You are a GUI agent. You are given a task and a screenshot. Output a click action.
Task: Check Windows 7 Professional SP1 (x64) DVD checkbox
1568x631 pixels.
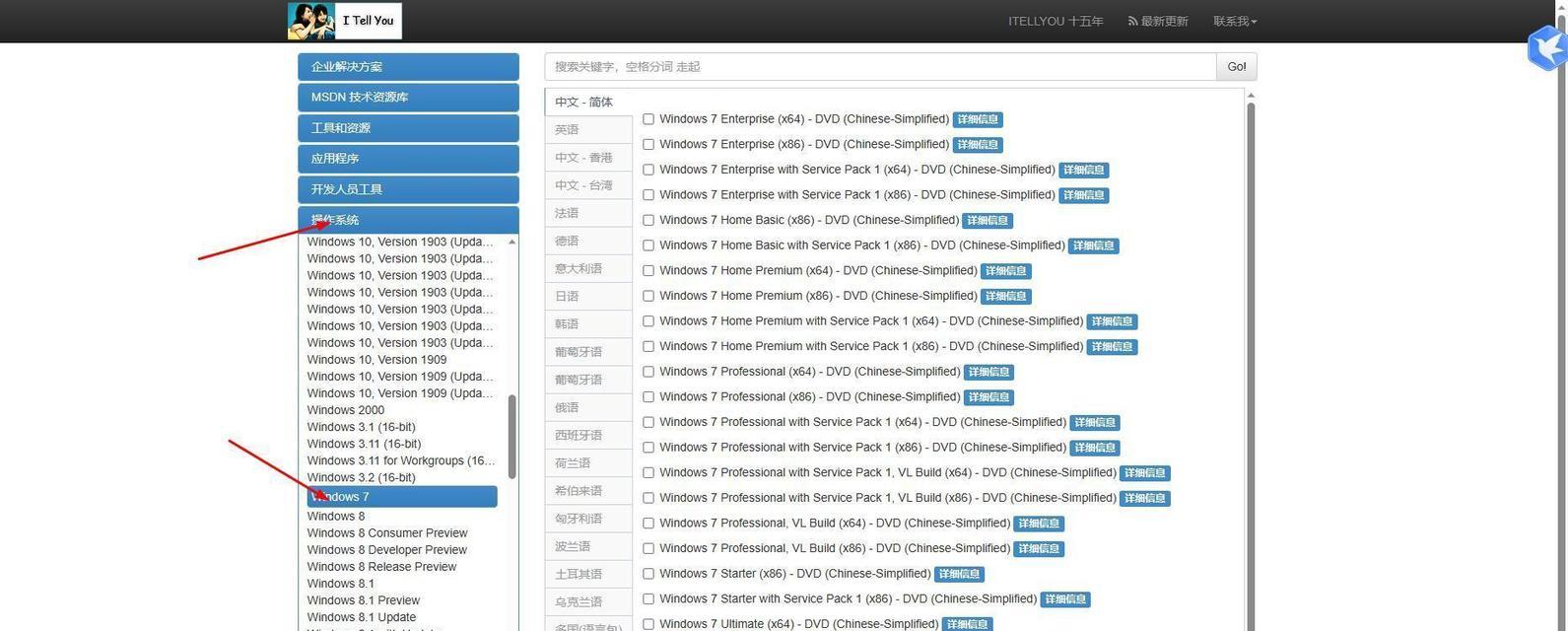(x=648, y=422)
